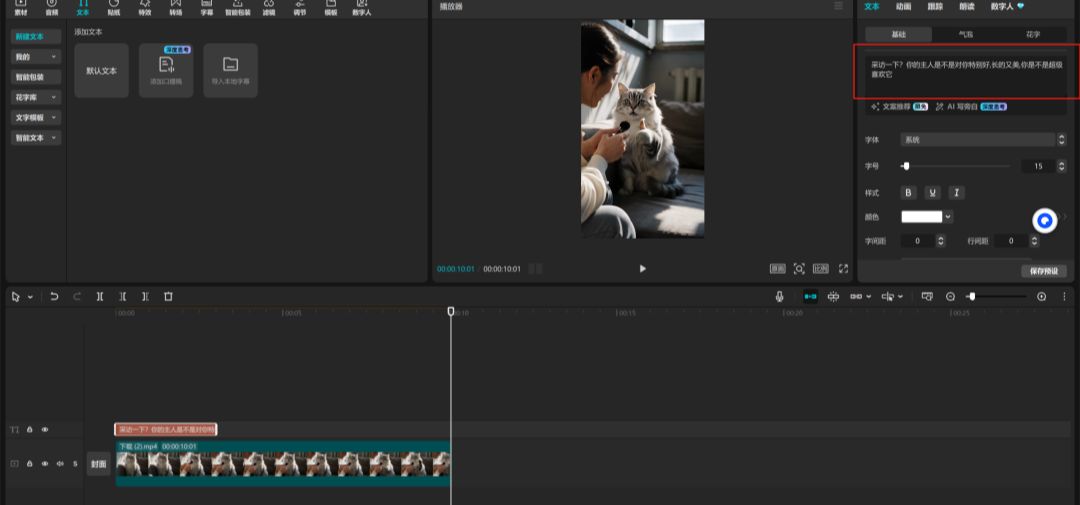
Task: Open the 智能包装 top toolbar panel
Action: click(238, 8)
